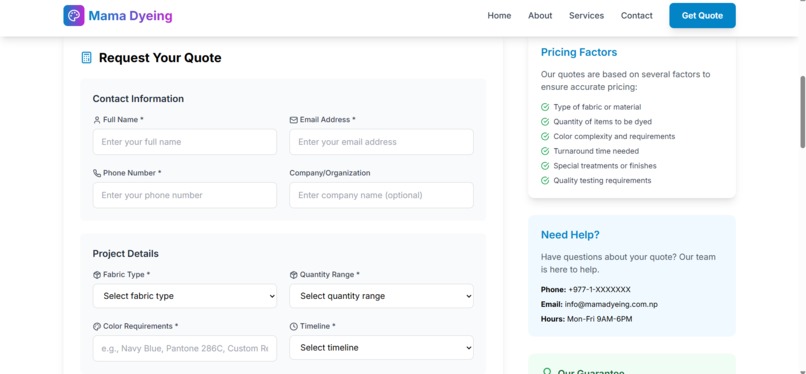The height and width of the screenshot is (374, 806).
Task: Focus the Color Requirements input field
Action: [185, 348]
